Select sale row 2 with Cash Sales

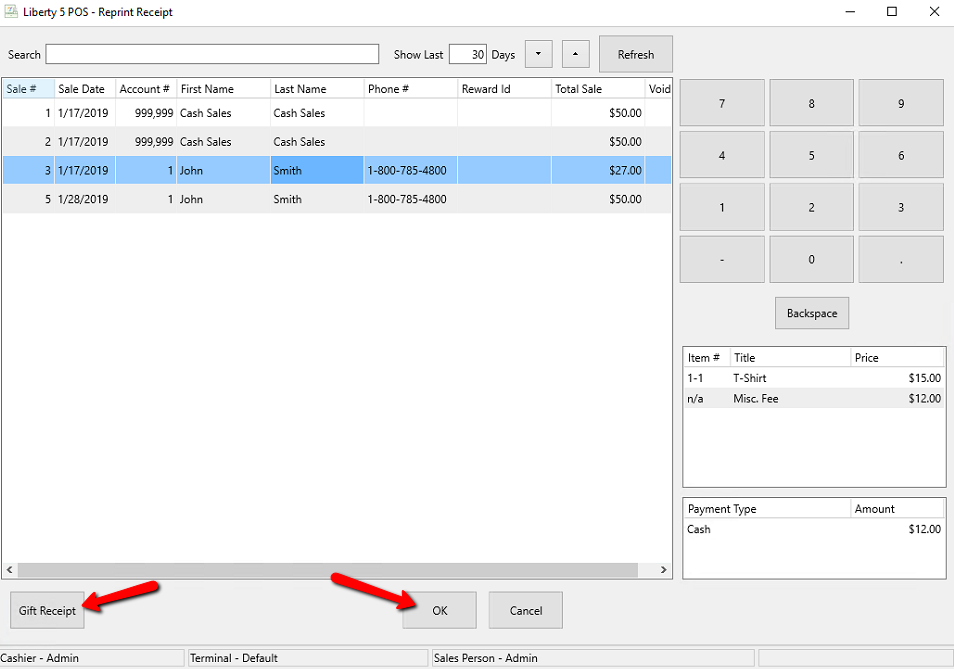(x=336, y=141)
